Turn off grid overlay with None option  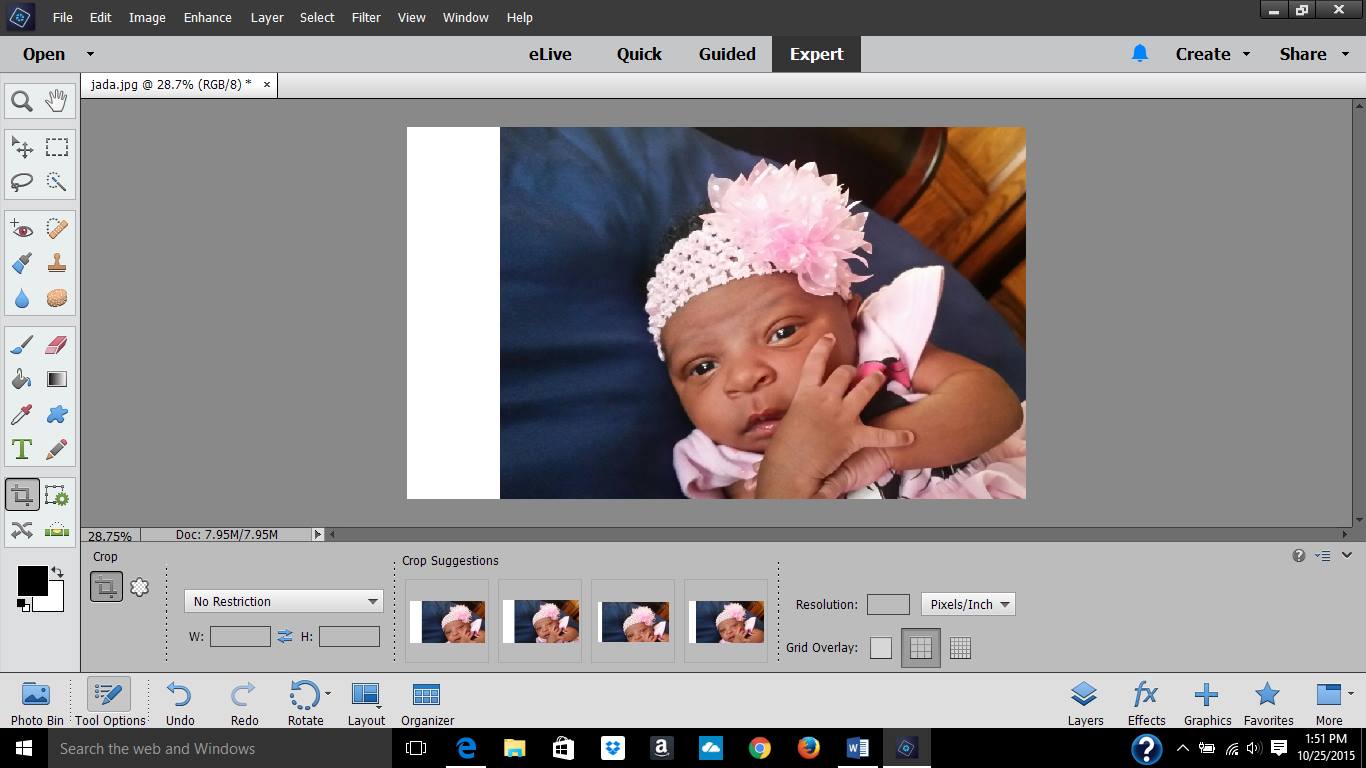880,648
